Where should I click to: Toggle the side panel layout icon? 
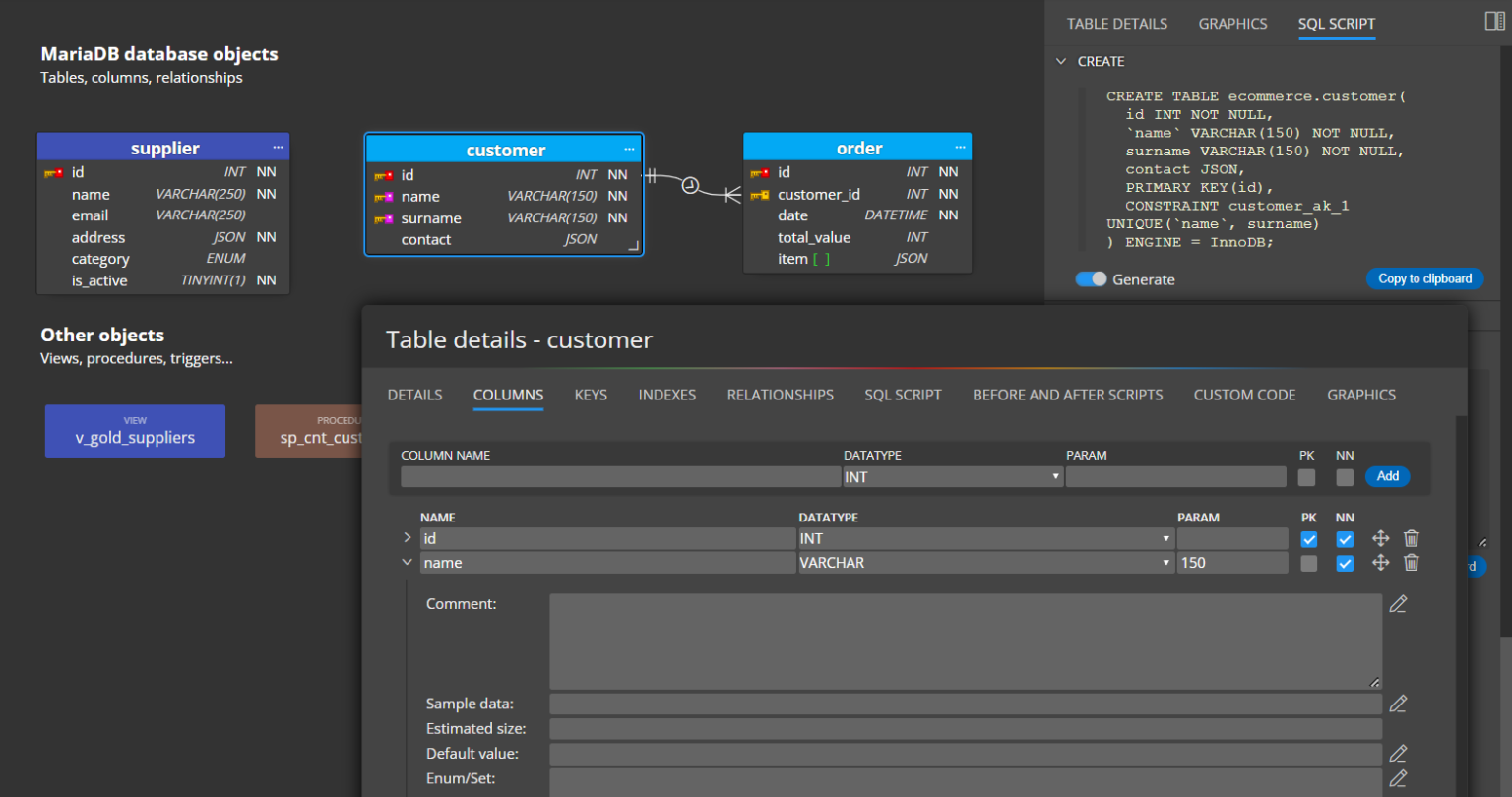click(1494, 21)
